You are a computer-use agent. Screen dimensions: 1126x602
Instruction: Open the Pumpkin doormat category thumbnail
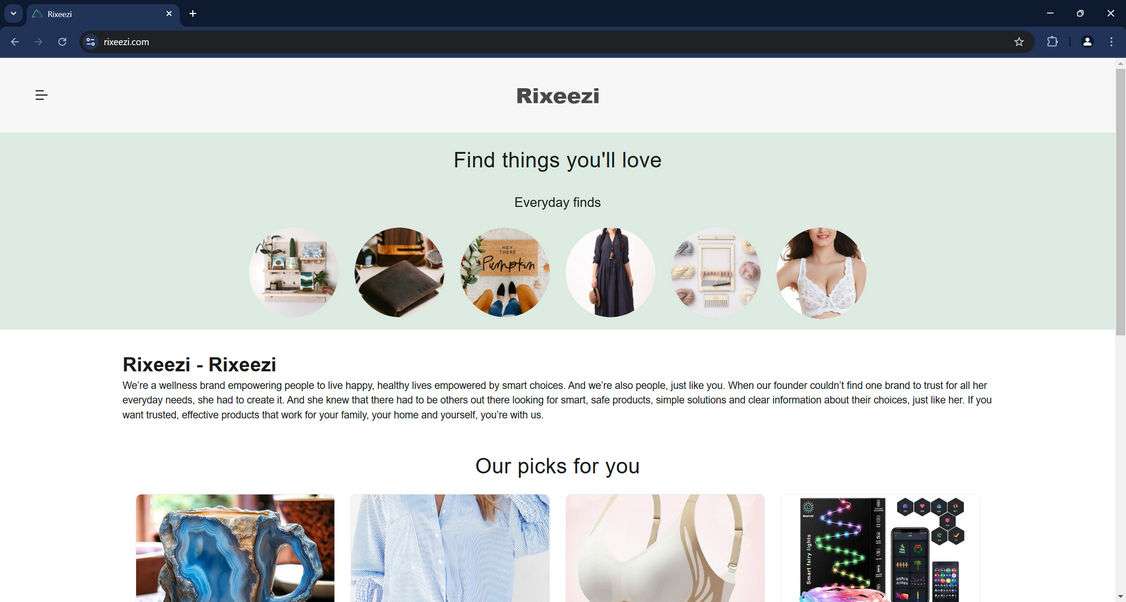pos(505,272)
